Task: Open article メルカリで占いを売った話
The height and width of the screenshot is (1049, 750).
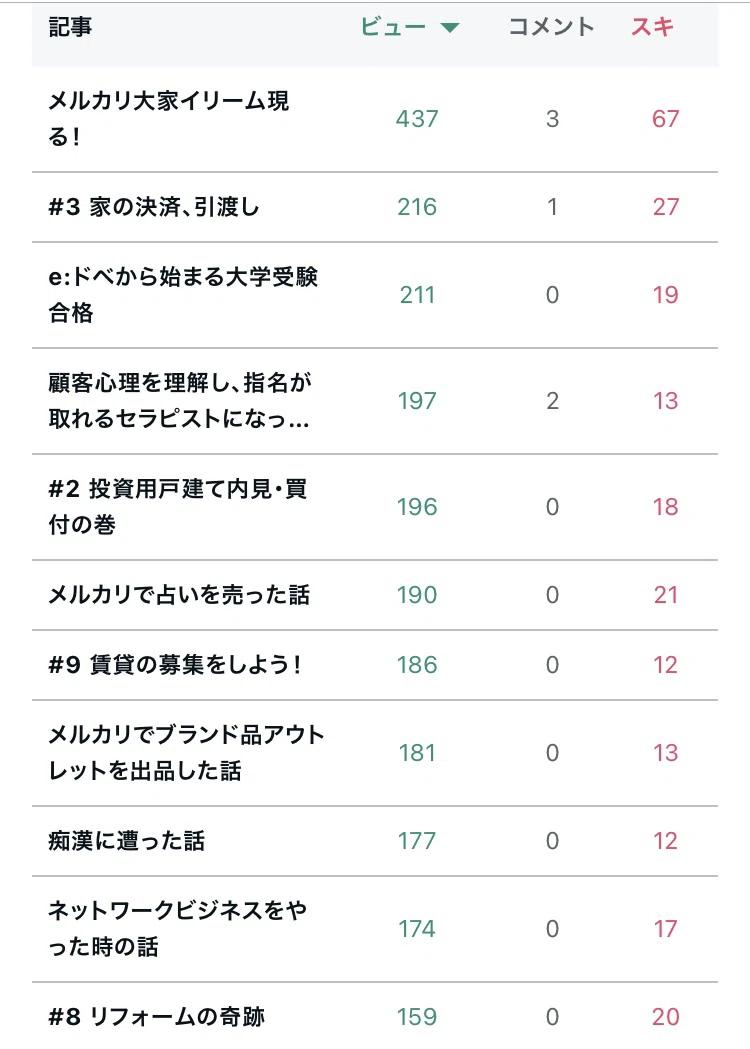Action: [x=179, y=595]
